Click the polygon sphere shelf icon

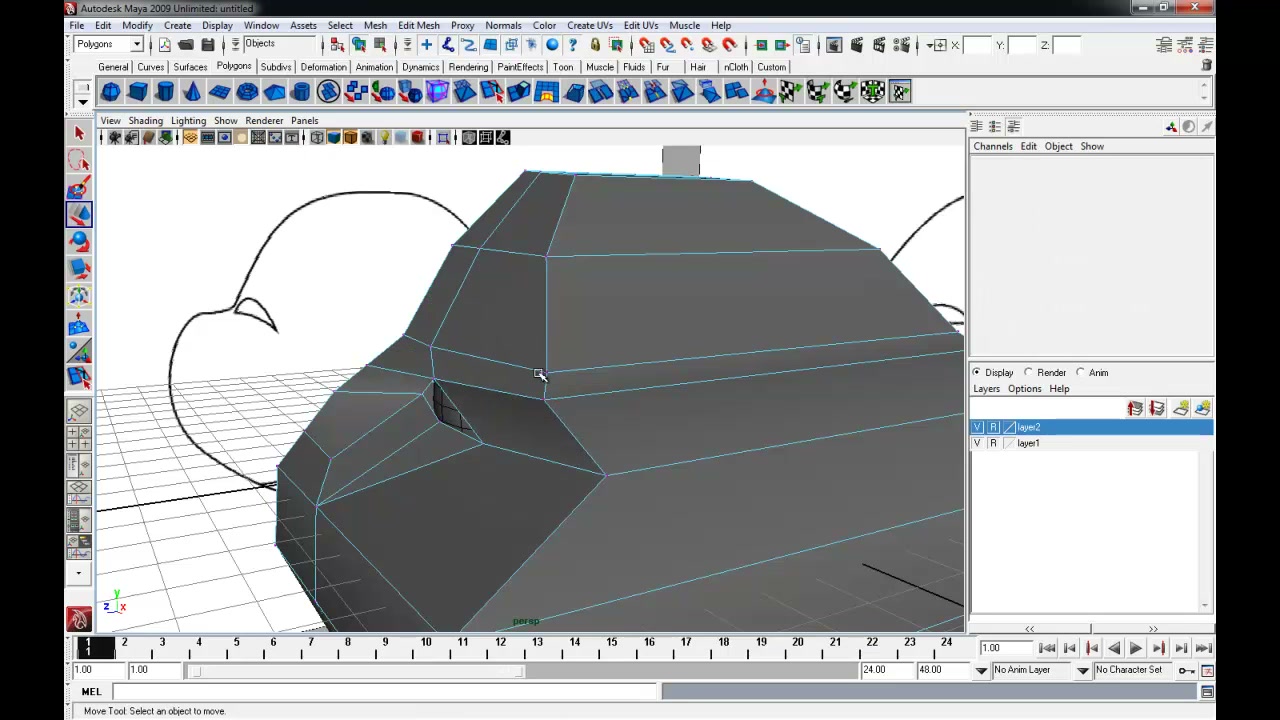[x=110, y=92]
